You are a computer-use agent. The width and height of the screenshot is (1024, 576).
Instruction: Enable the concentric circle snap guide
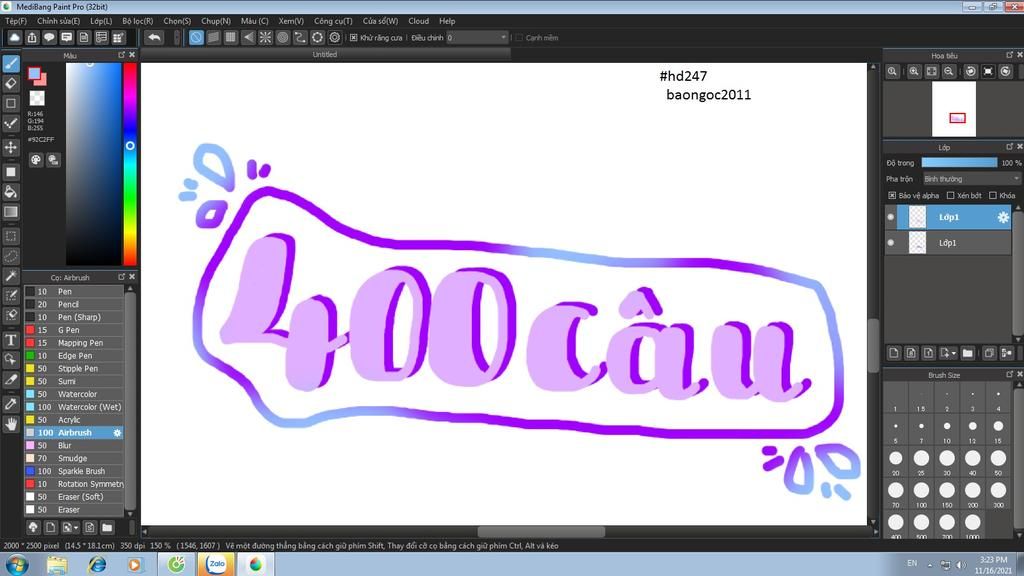point(283,37)
